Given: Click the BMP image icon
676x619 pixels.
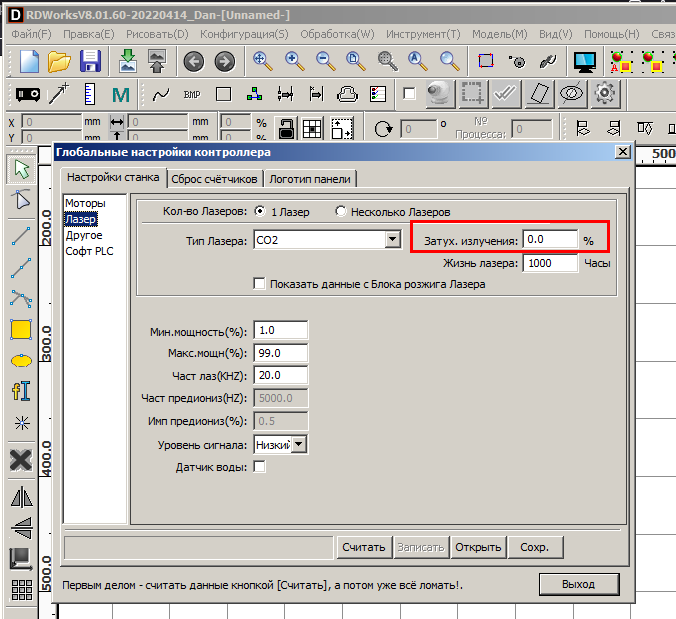Looking at the screenshot, I should point(192,94).
